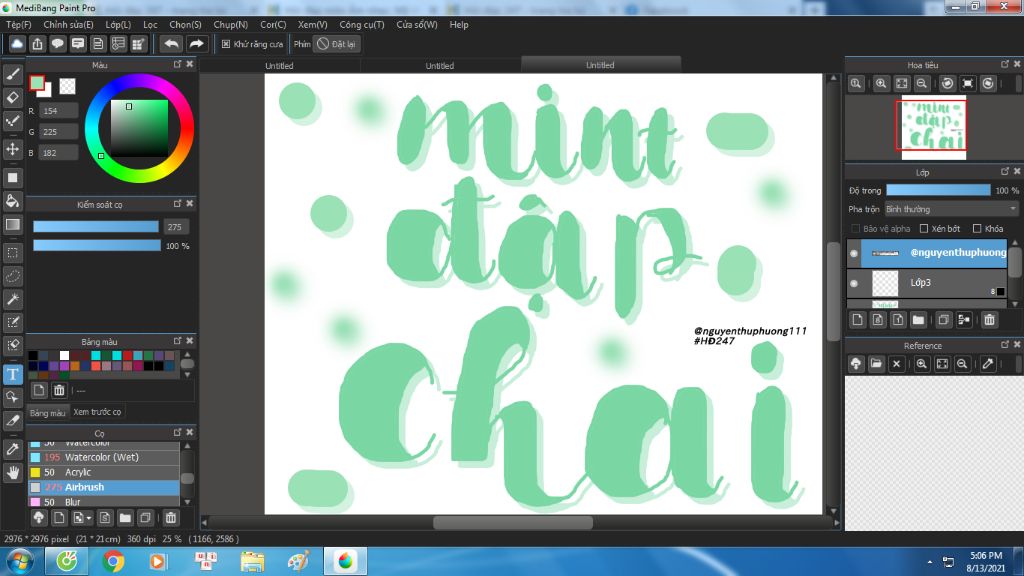This screenshot has height=576, width=1024.
Task: Float the Lớp layer panel
Action: (1004, 171)
